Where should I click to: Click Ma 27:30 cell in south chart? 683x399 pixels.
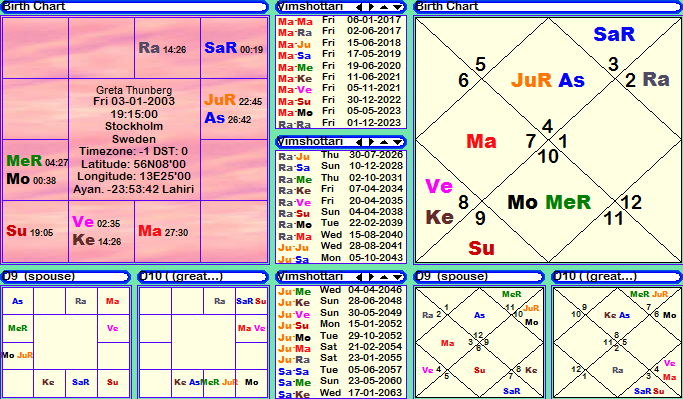click(x=167, y=231)
